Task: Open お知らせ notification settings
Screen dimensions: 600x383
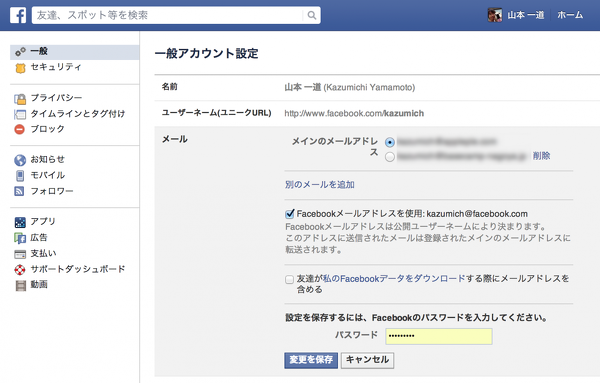Action: tap(48, 159)
